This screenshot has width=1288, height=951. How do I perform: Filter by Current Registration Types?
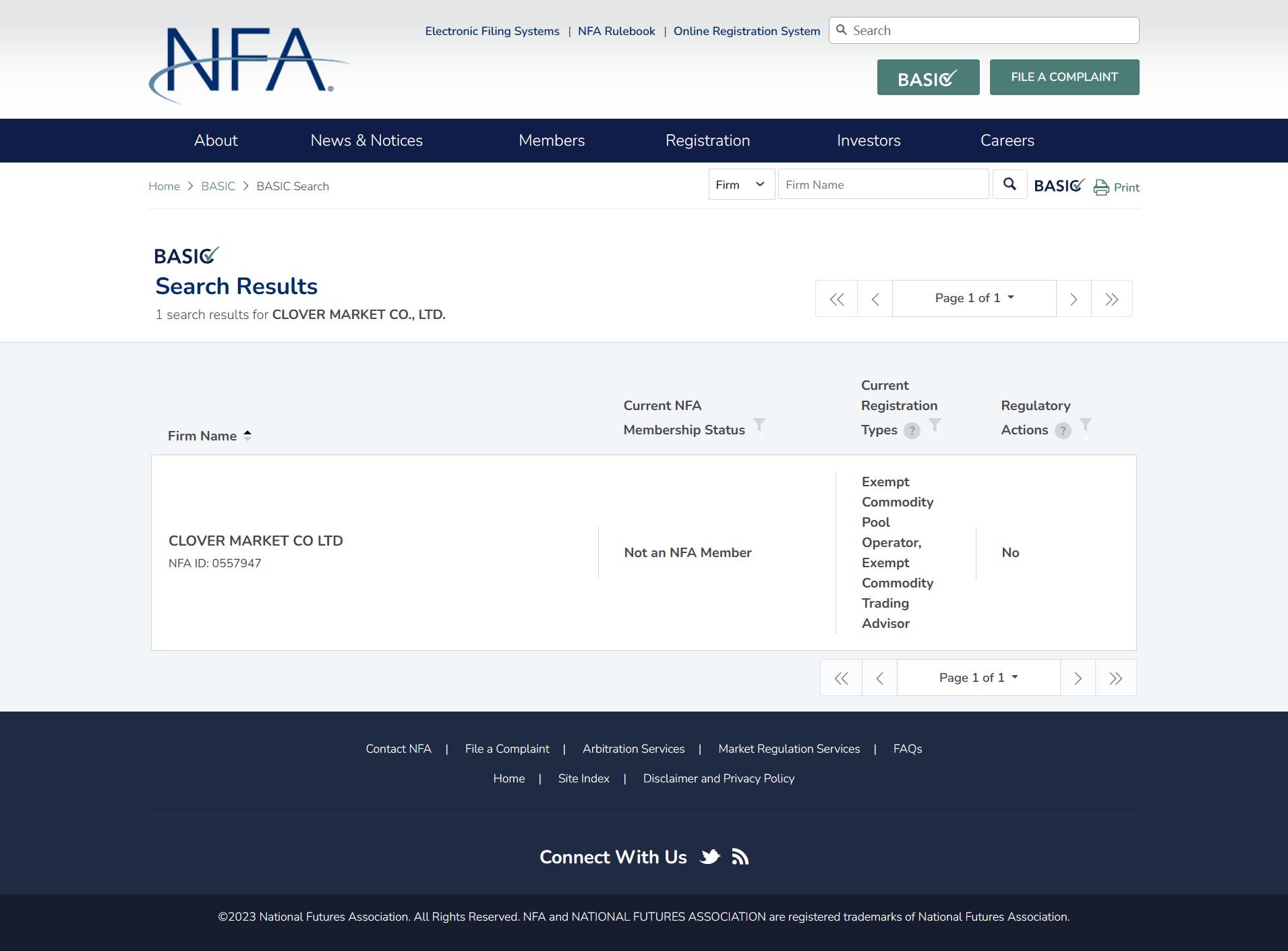[x=935, y=425]
